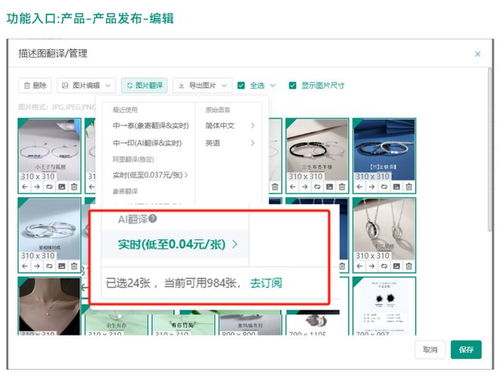Select 中→印(AI翻译&实时) recent option
This screenshot has height=375, width=500.
coord(147,143)
